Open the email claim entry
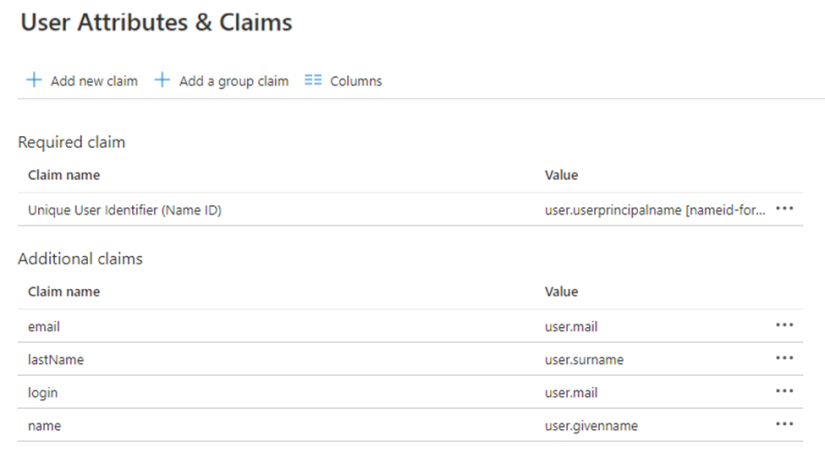The height and width of the screenshot is (463, 825). [x=45, y=326]
